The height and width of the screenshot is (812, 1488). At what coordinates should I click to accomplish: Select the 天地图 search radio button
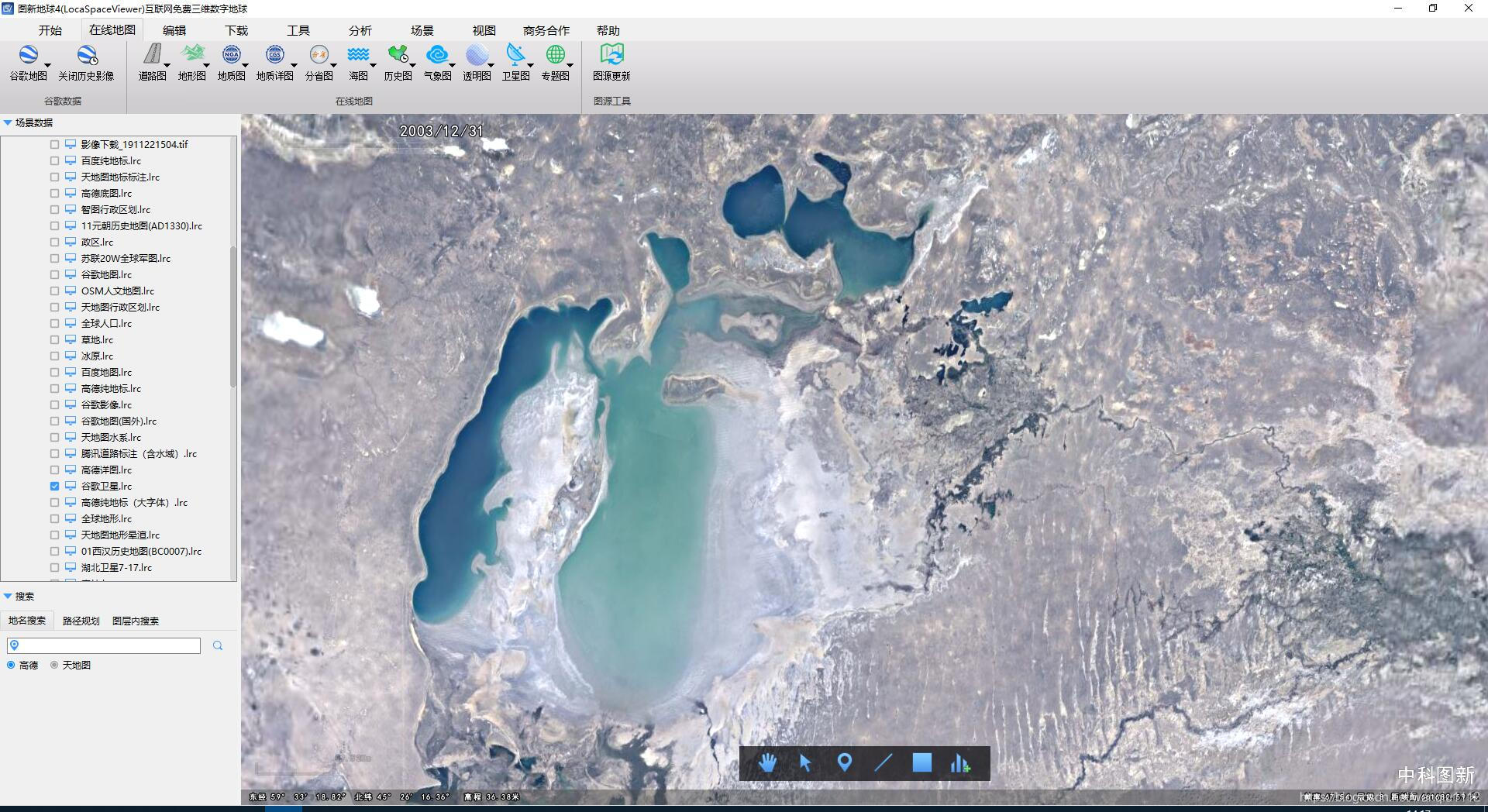[54, 665]
